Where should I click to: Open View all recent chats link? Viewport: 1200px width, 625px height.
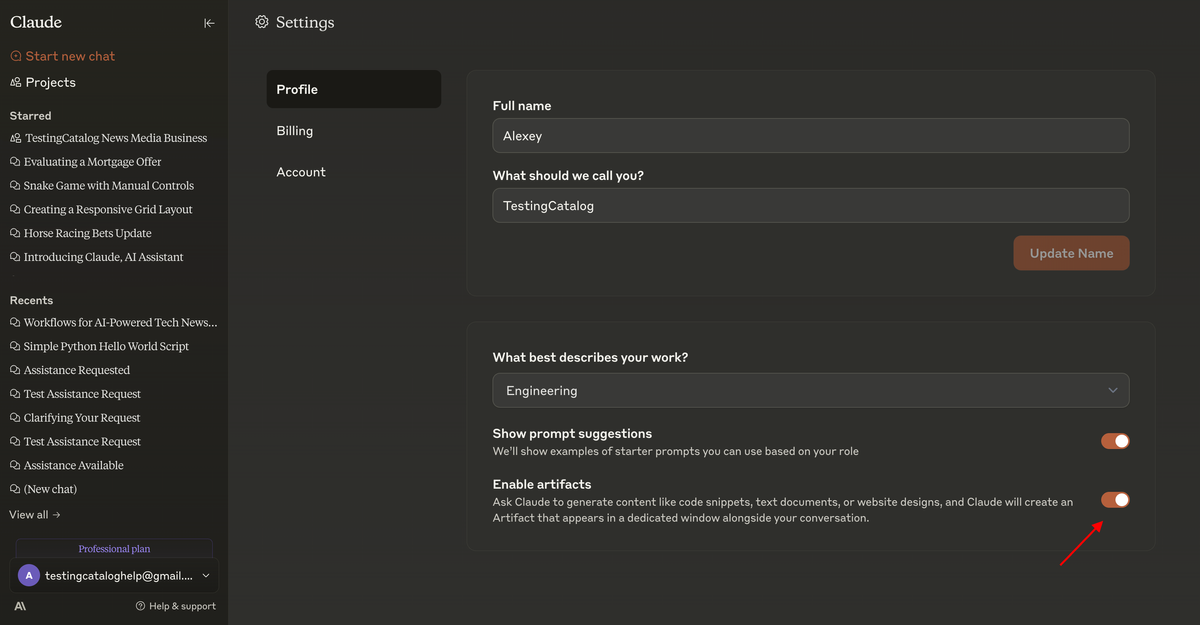[34, 513]
